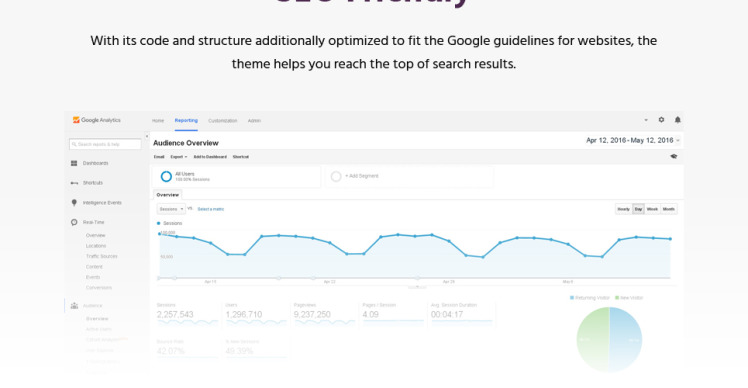Viewport: 748px width, 388px height.
Task: Click the Add Segment circle
Action: click(x=336, y=177)
